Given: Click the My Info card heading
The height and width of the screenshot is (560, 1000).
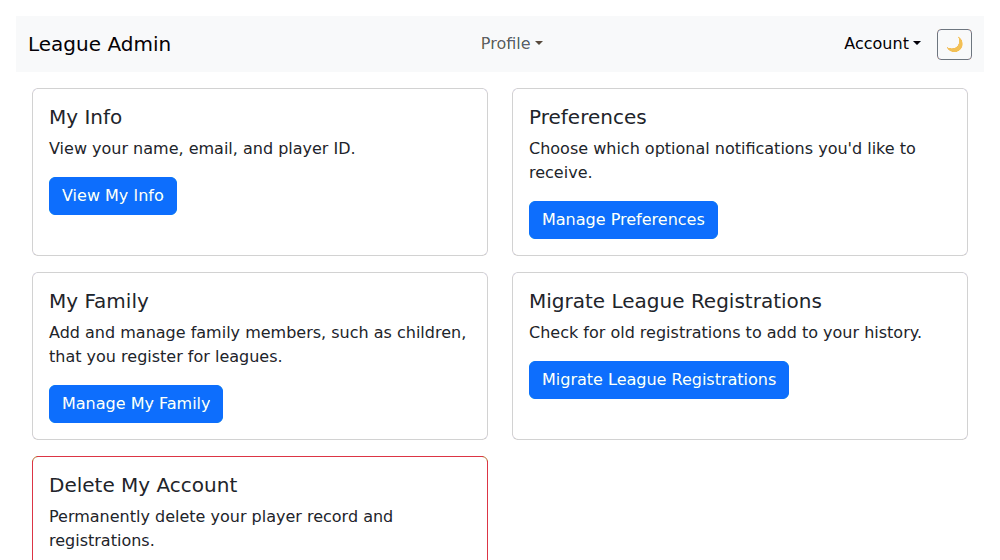Looking at the screenshot, I should pos(85,117).
